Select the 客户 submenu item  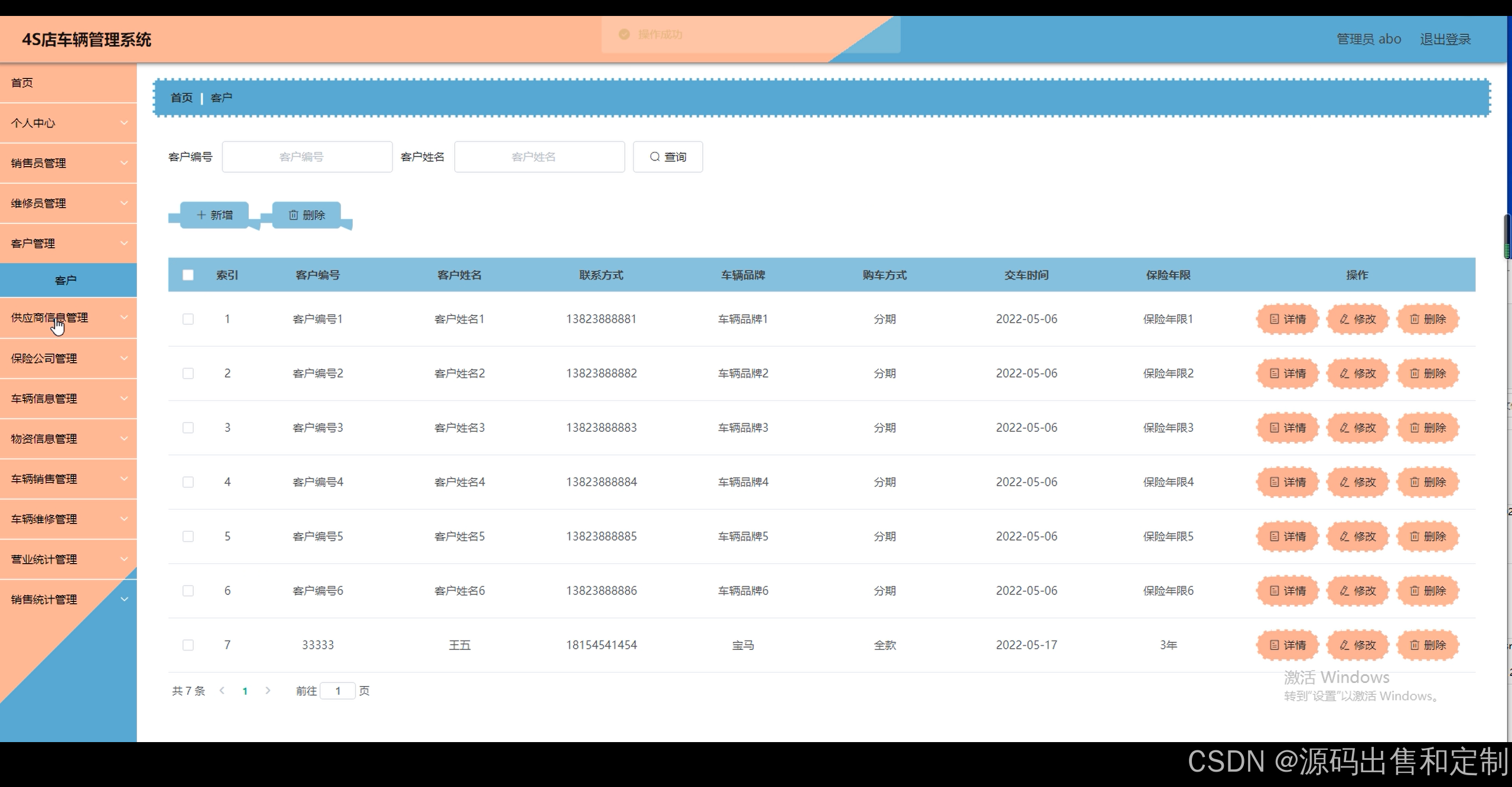click(66, 280)
